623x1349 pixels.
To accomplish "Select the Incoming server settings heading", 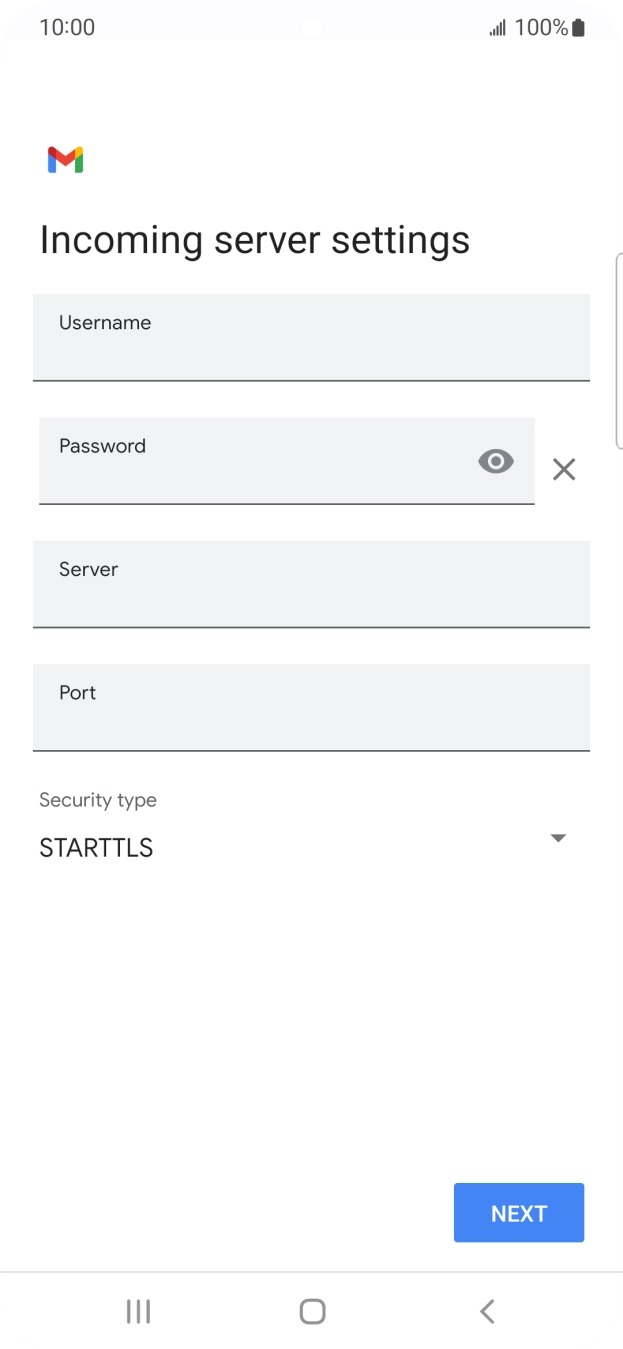I will coord(254,239).
